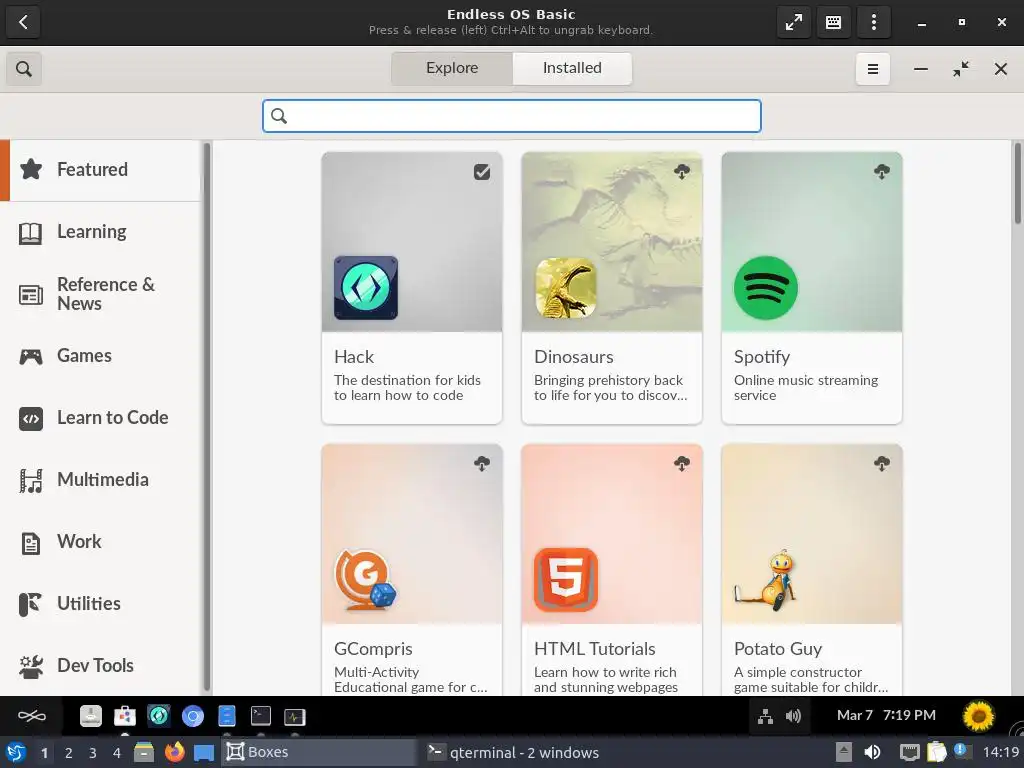Open the terminal icon in Endless taskbar

(x=261, y=716)
